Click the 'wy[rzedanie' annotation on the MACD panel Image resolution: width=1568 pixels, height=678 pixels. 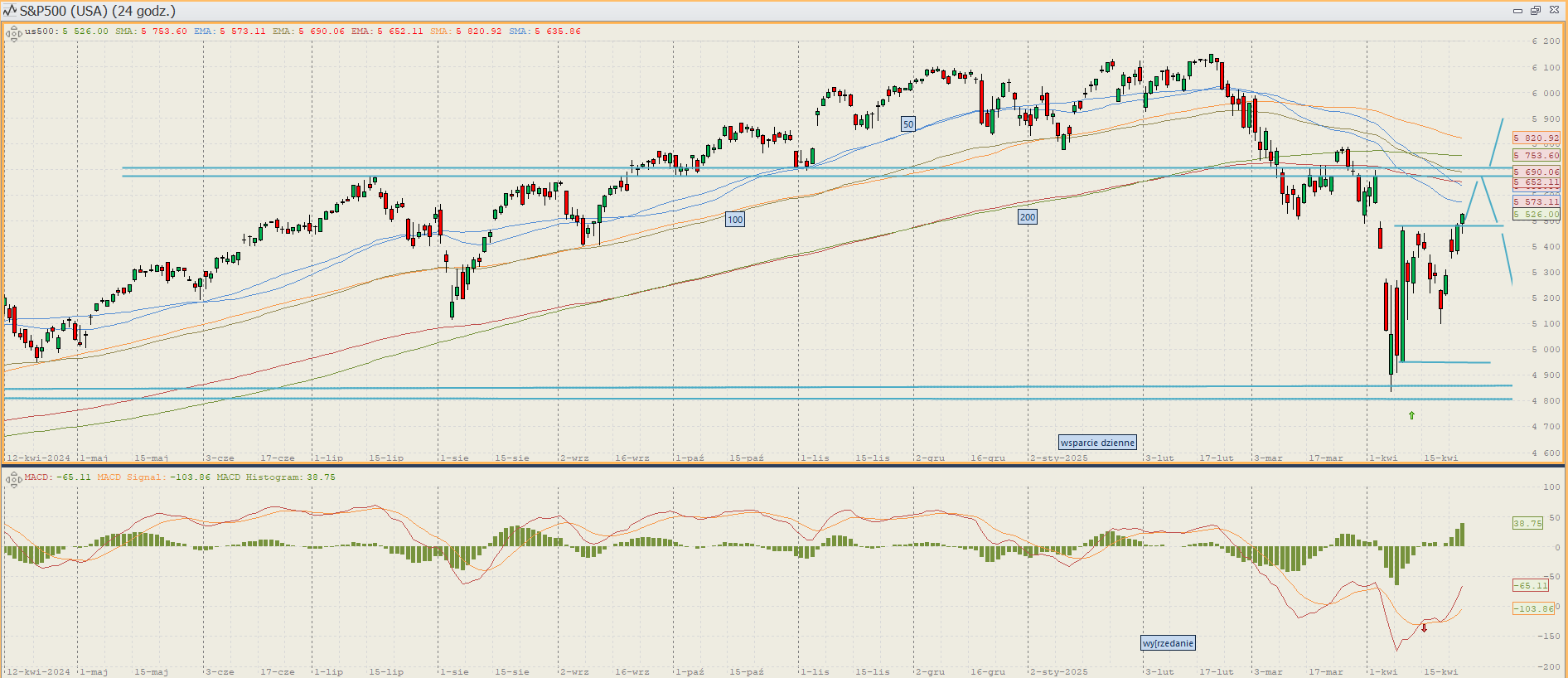[x=1168, y=643]
